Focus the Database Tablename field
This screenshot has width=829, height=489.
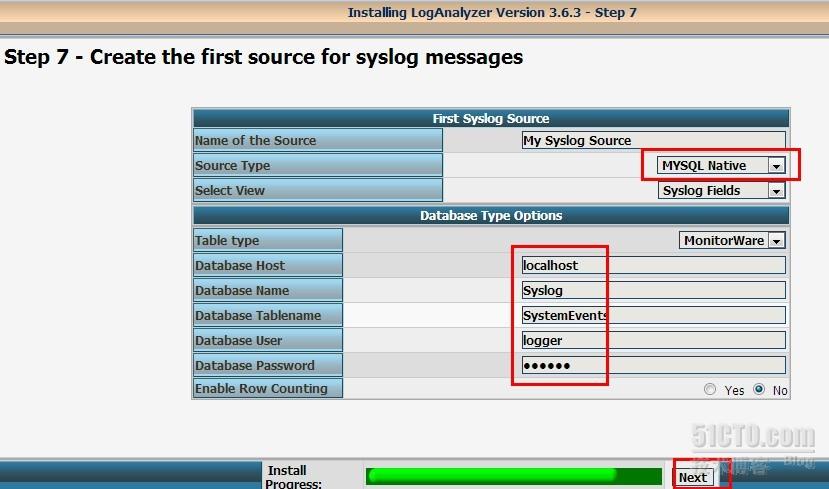coord(653,316)
